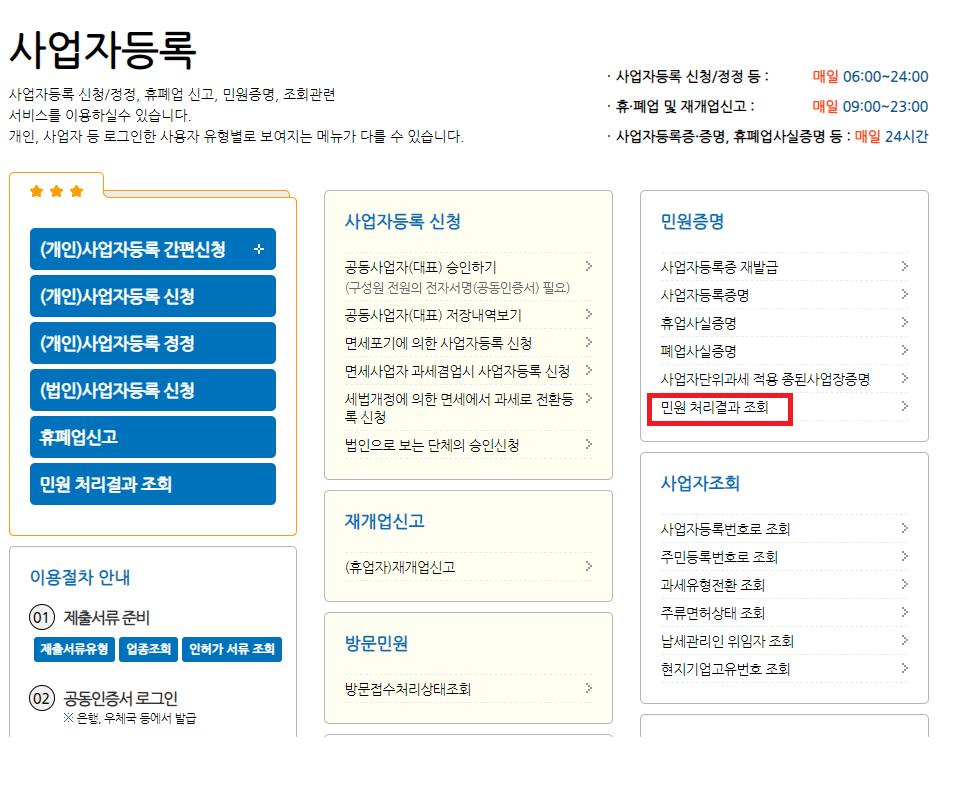
Task: Click 사업자조회 section heading
Action: pos(700,483)
